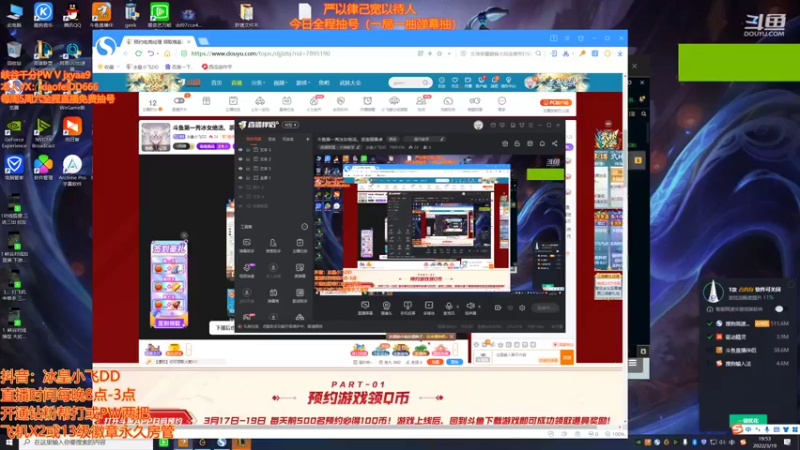
Task: Click the orange PC客户端 button
Action: [556, 103]
